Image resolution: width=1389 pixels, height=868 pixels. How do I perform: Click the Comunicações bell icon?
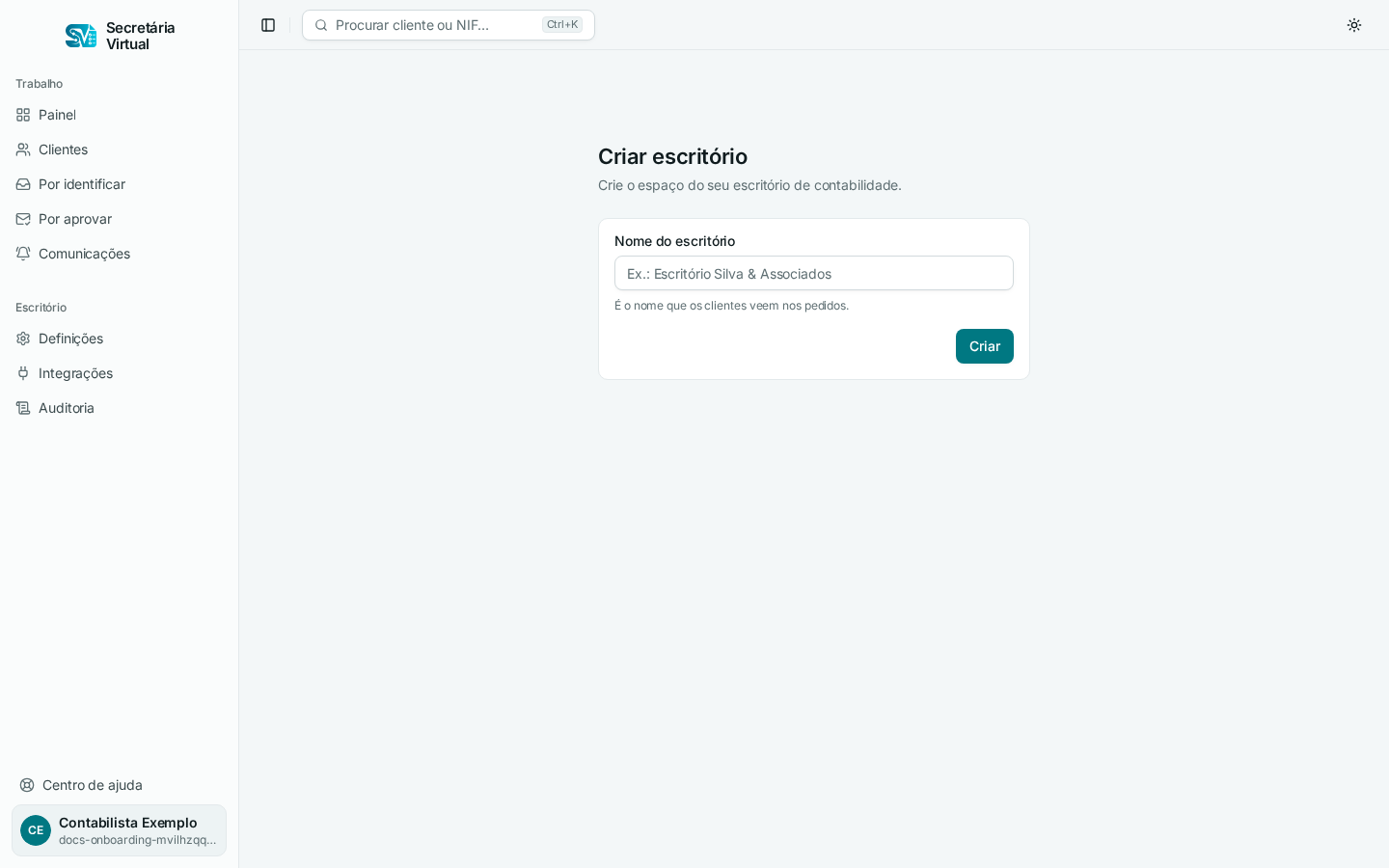pyautogui.click(x=23, y=254)
